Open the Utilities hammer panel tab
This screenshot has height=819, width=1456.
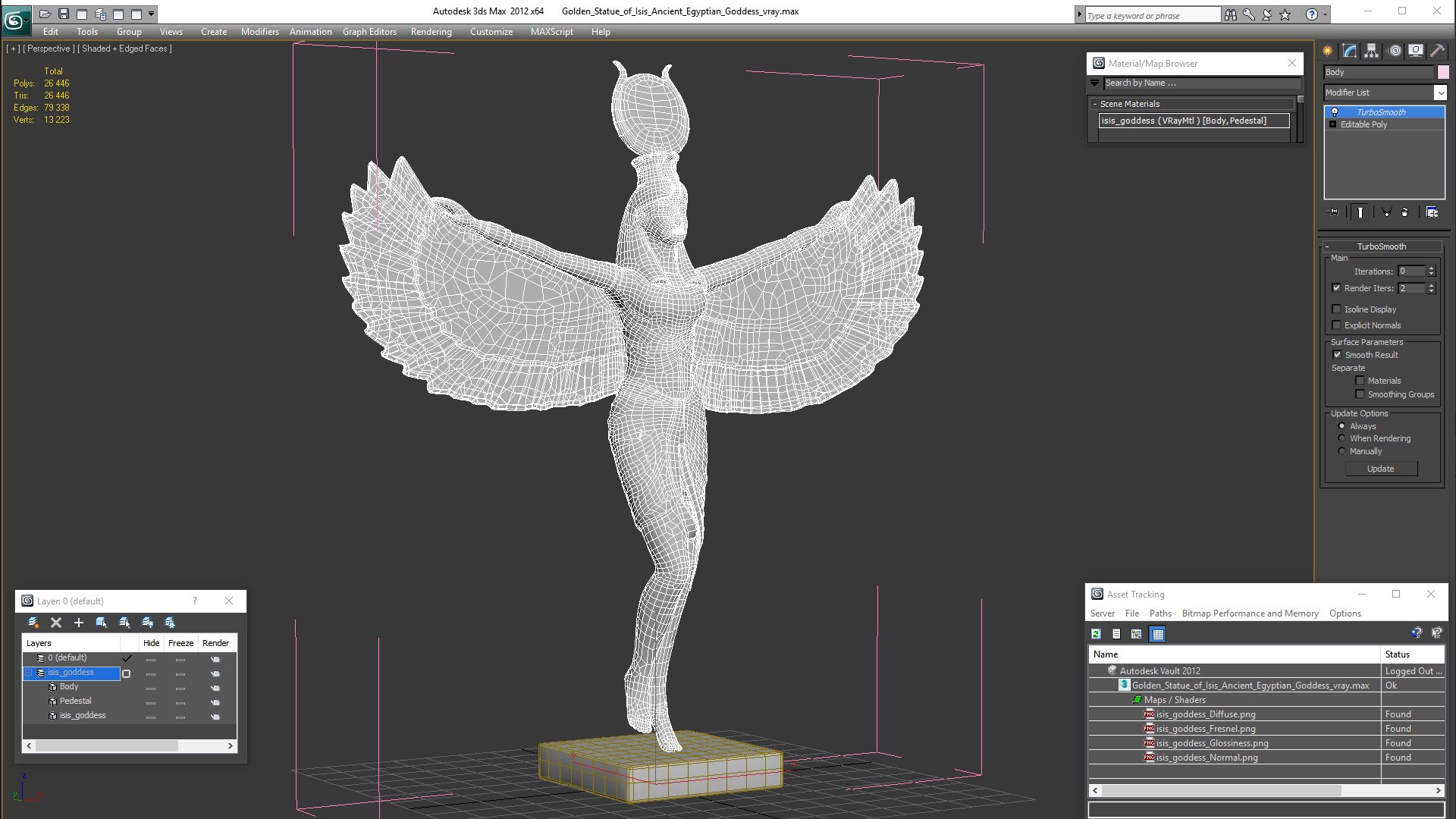click(x=1437, y=51)
